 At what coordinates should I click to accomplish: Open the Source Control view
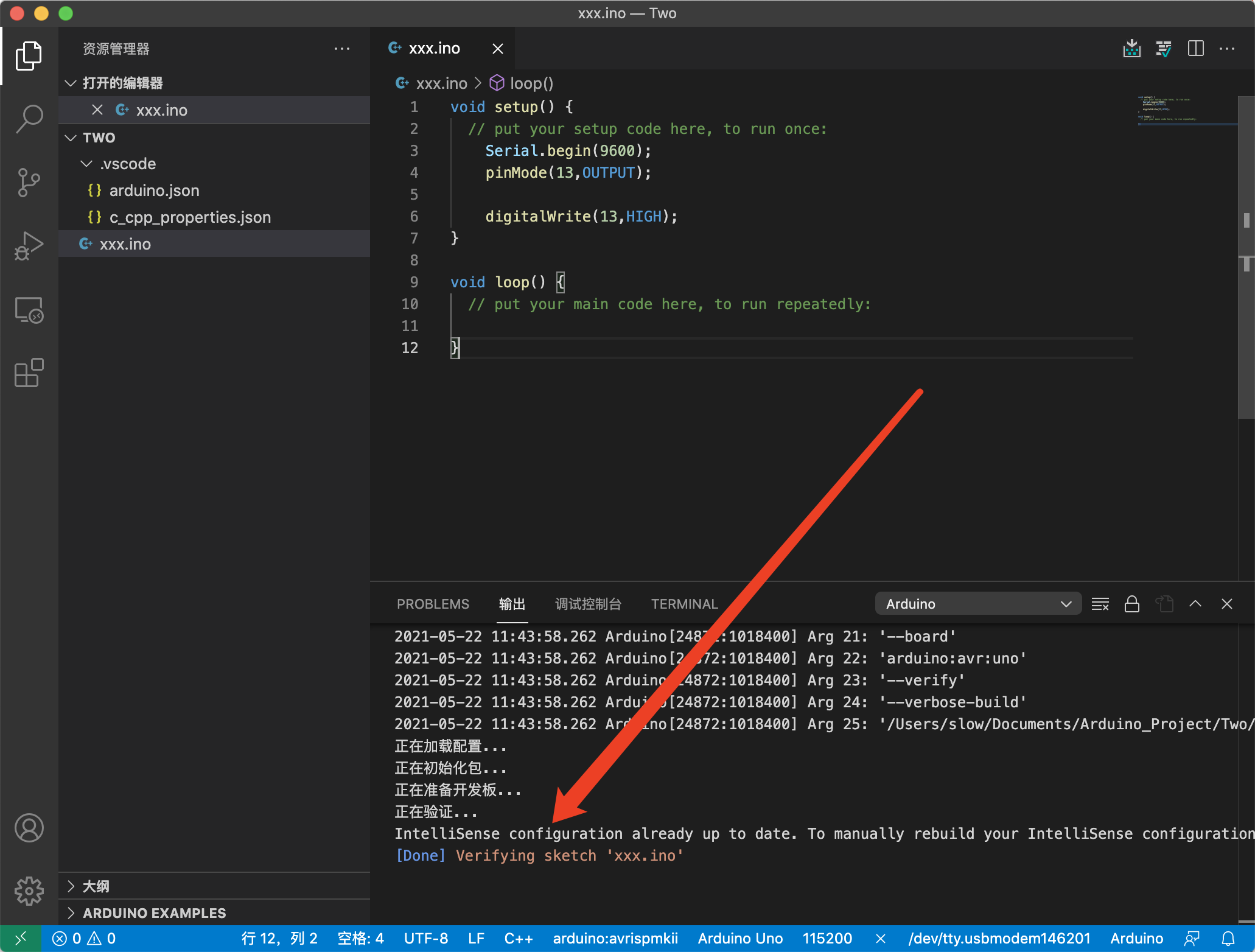29,182
